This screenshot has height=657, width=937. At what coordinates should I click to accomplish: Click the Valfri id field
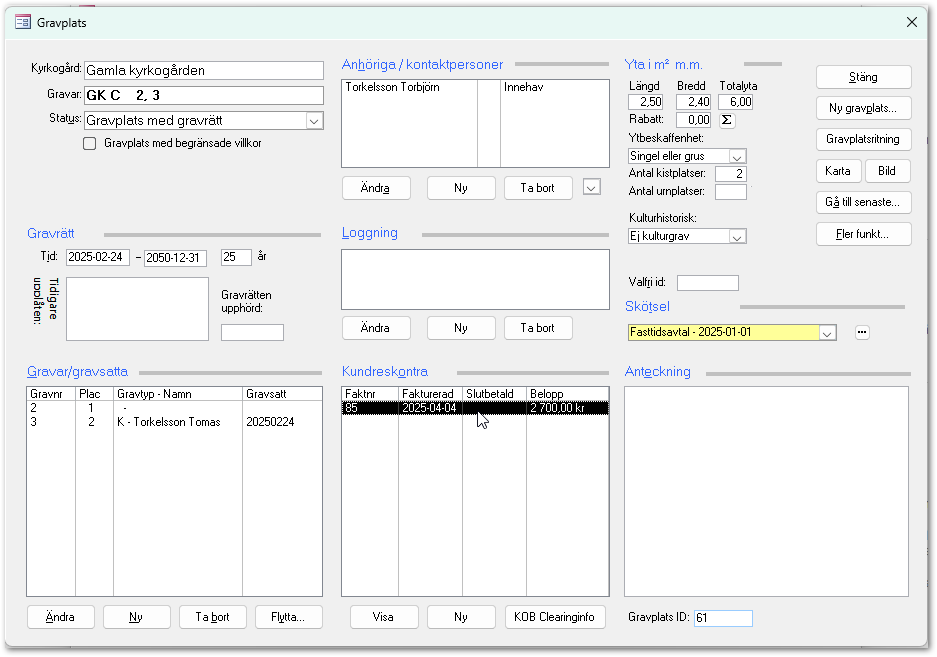point(708,283)
